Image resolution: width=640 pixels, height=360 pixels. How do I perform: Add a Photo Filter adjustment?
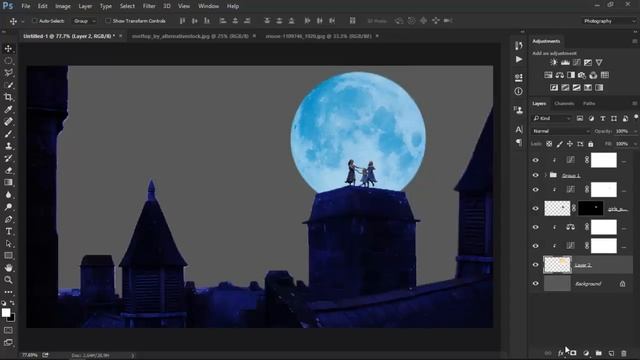point(582,75)
